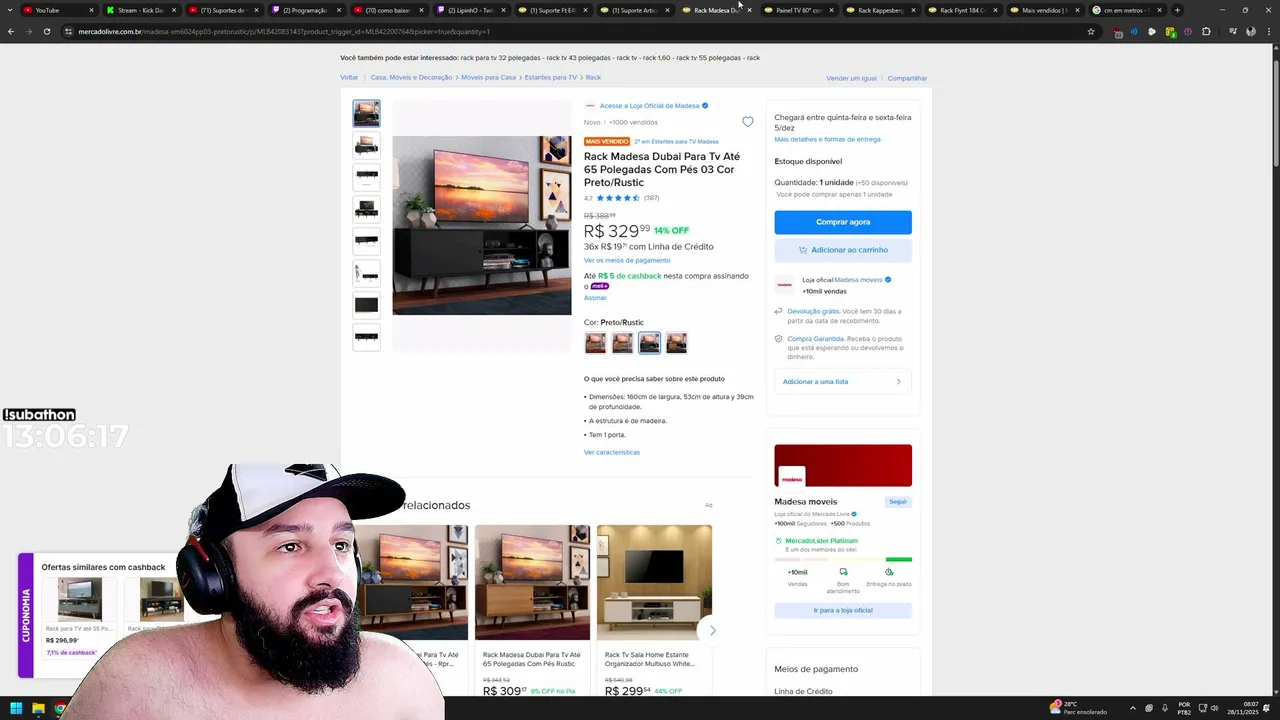Open Casa, Móveis e Decoração breadcrumb

click(411, 77)
